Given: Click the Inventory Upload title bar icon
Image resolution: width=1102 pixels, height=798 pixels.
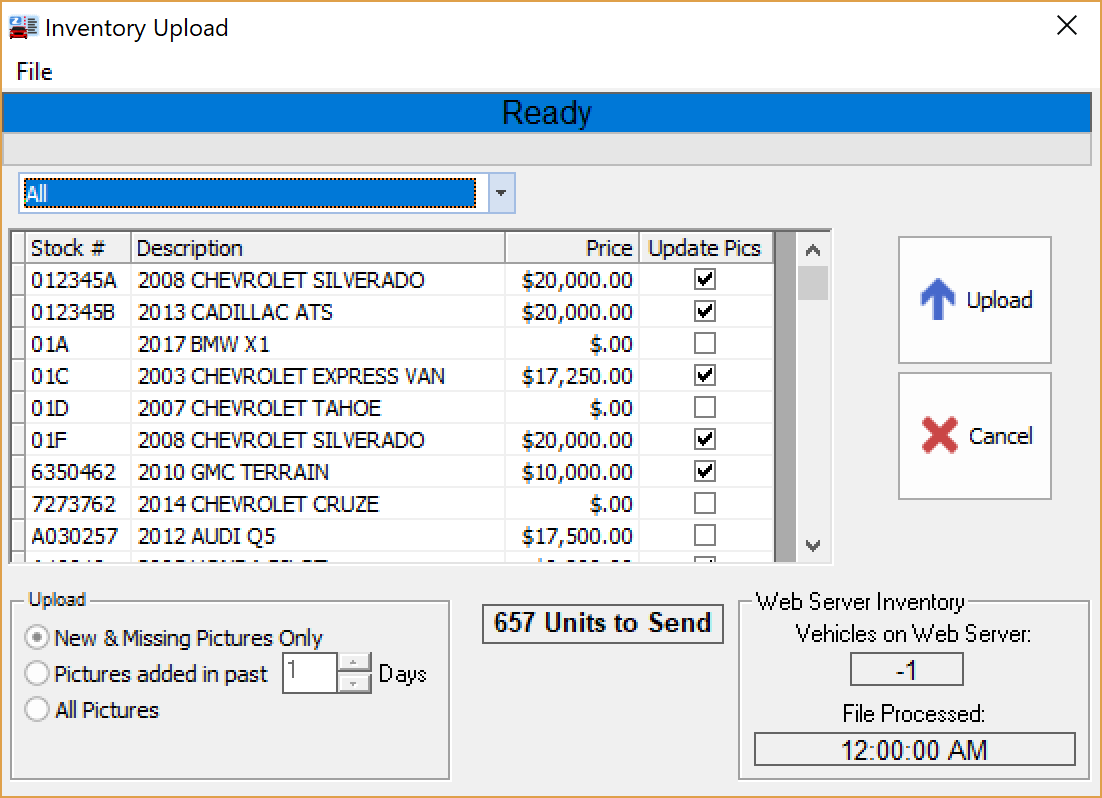Looking at the screenshot, I should 22,27.
